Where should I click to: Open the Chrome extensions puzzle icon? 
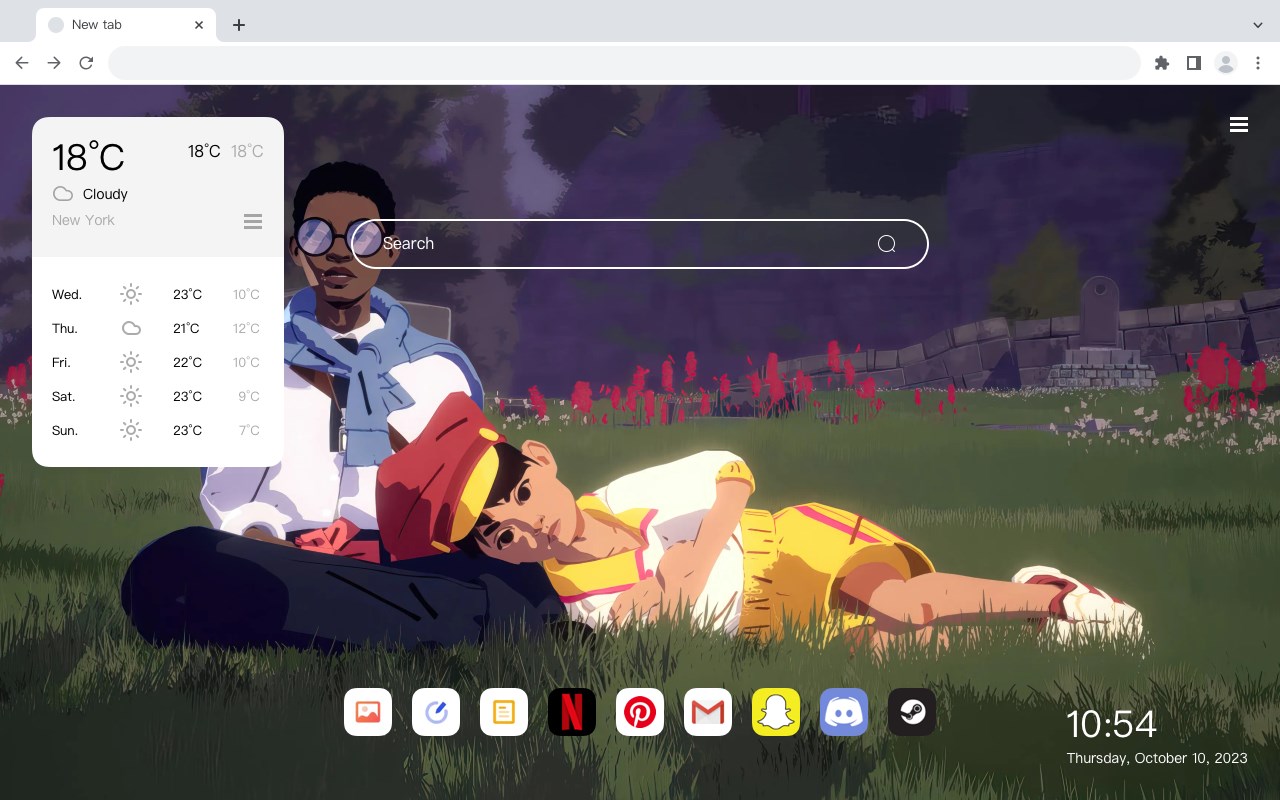[x=1161, y=63]
